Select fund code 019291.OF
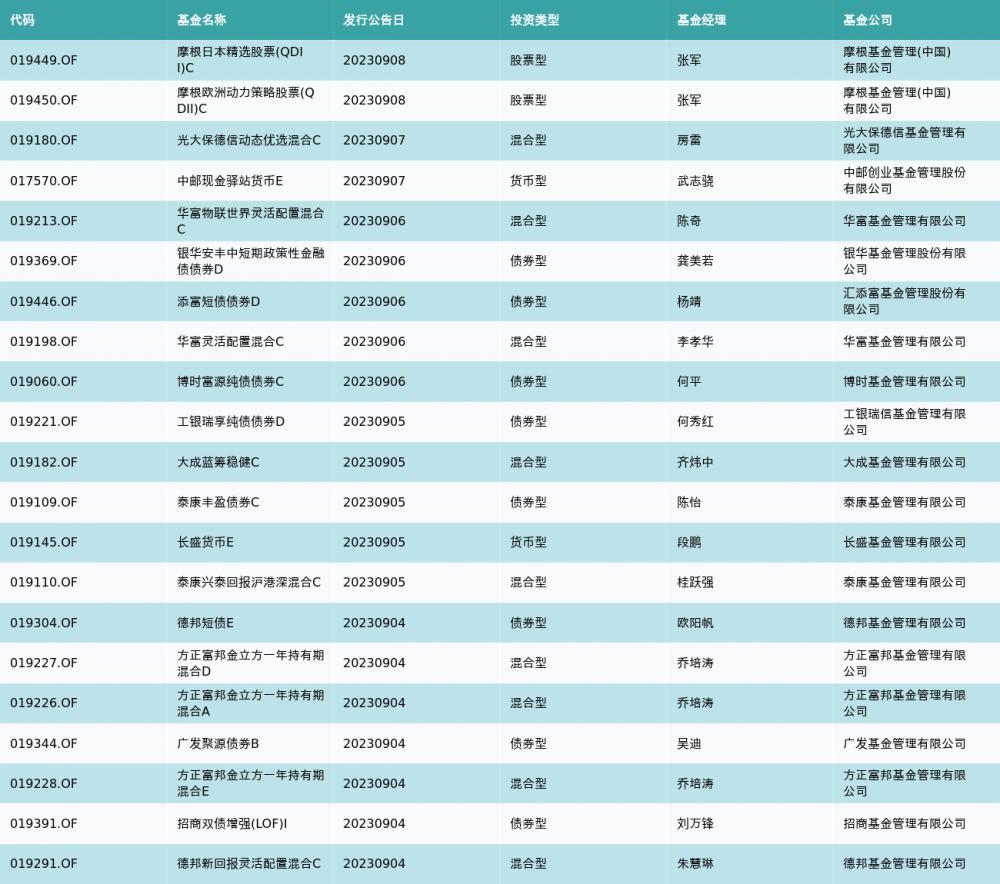The image size is (1000, 884). click(x=43, y=864)
